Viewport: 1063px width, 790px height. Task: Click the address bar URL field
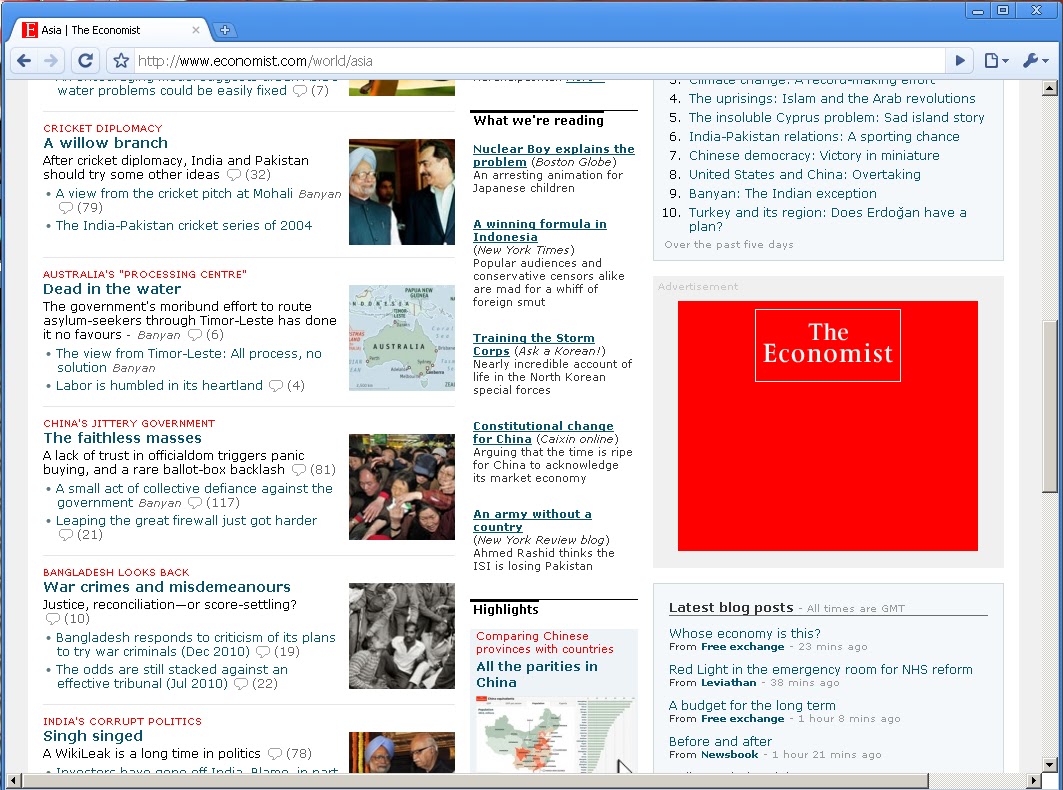point(540,61)
